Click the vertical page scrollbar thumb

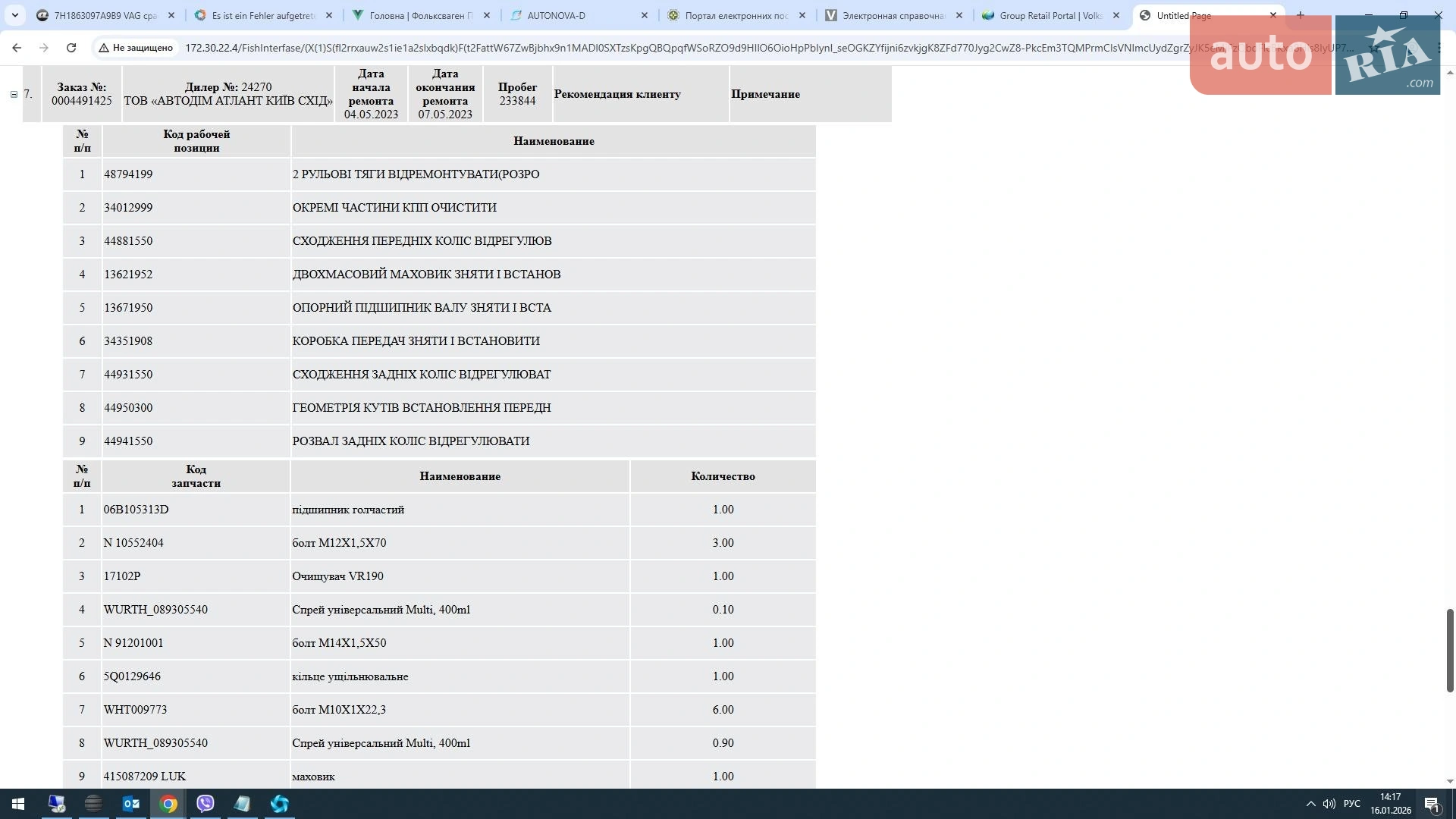1449,650
